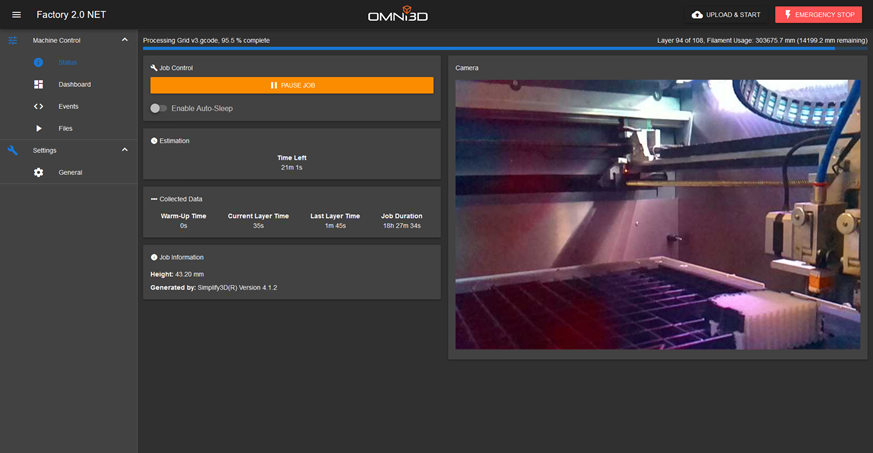
Task: Click the General gear icon
Action: [38, 173]
